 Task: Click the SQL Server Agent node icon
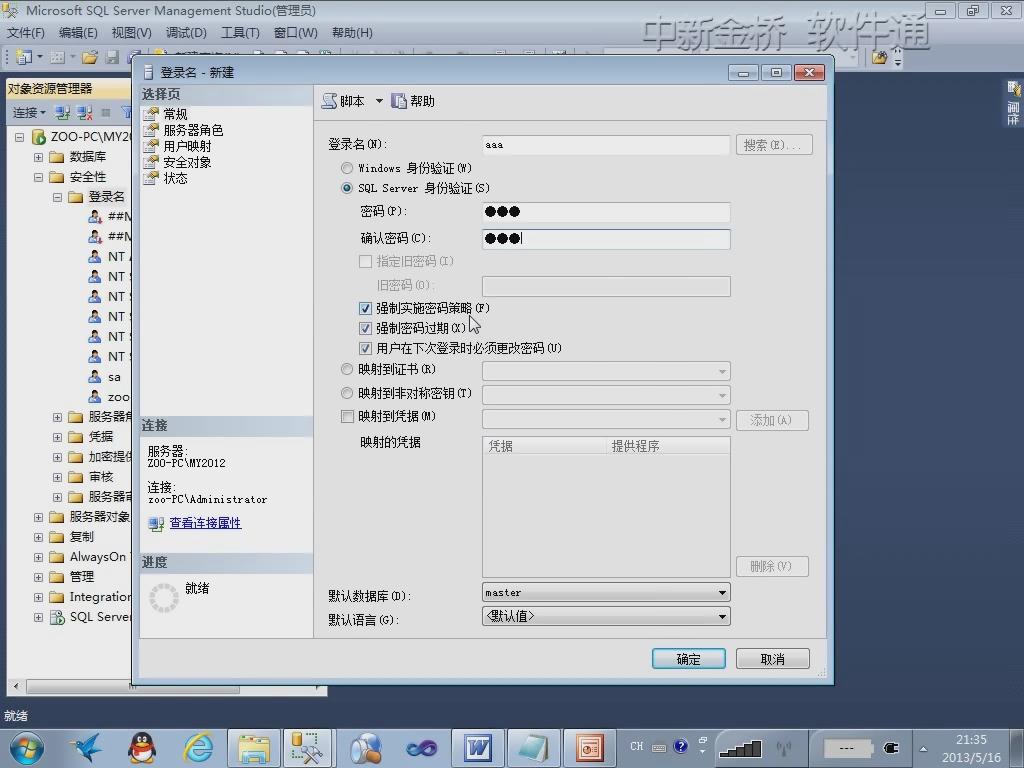coord(57,617)
